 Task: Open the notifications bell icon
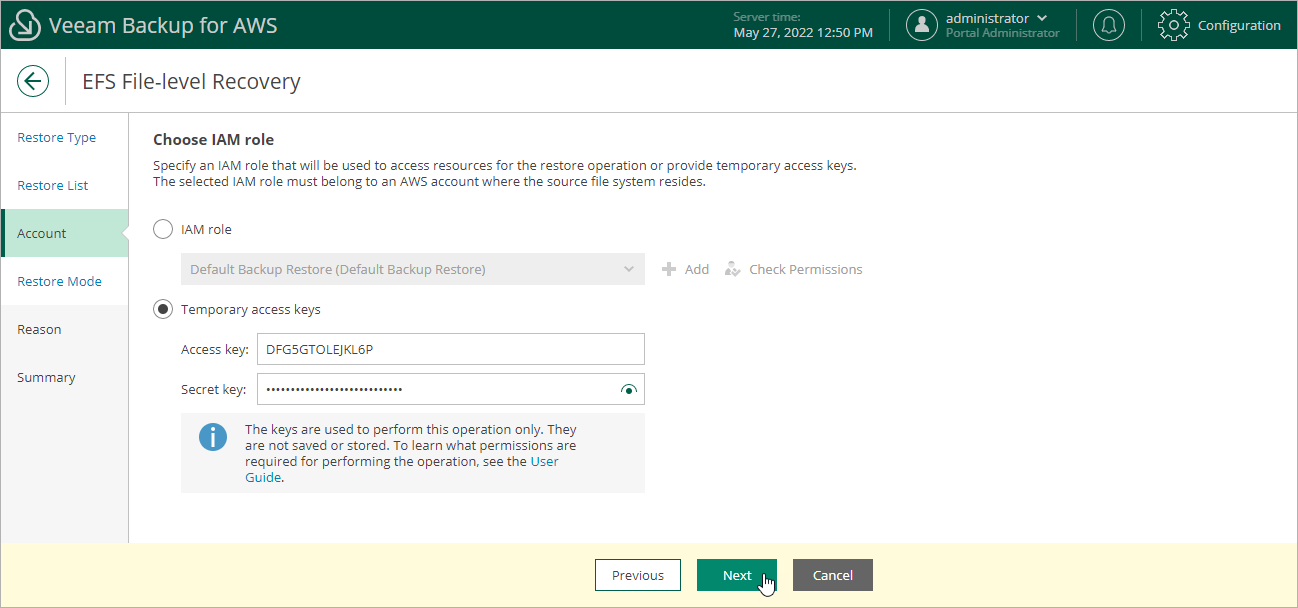pyautogui.click(x=1108, y=25)
